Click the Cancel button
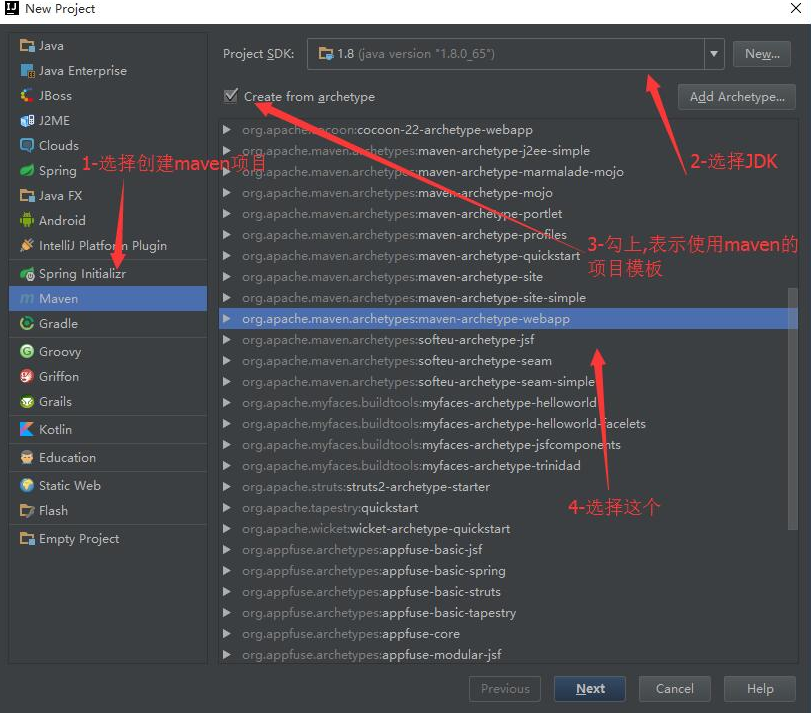811x713 pixels. pos(674,689)
